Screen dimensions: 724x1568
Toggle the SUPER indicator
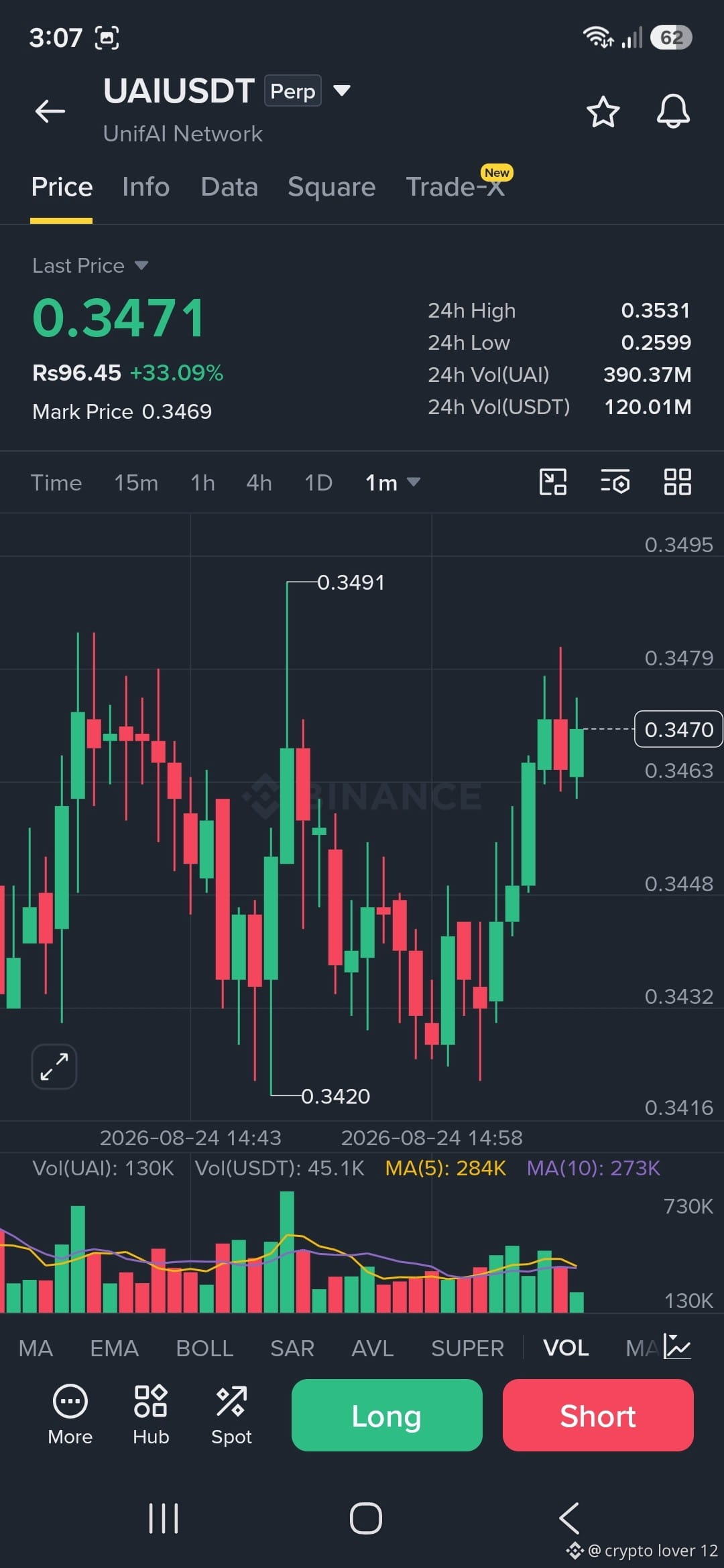pyautogui.click(x=467, y=1348)
